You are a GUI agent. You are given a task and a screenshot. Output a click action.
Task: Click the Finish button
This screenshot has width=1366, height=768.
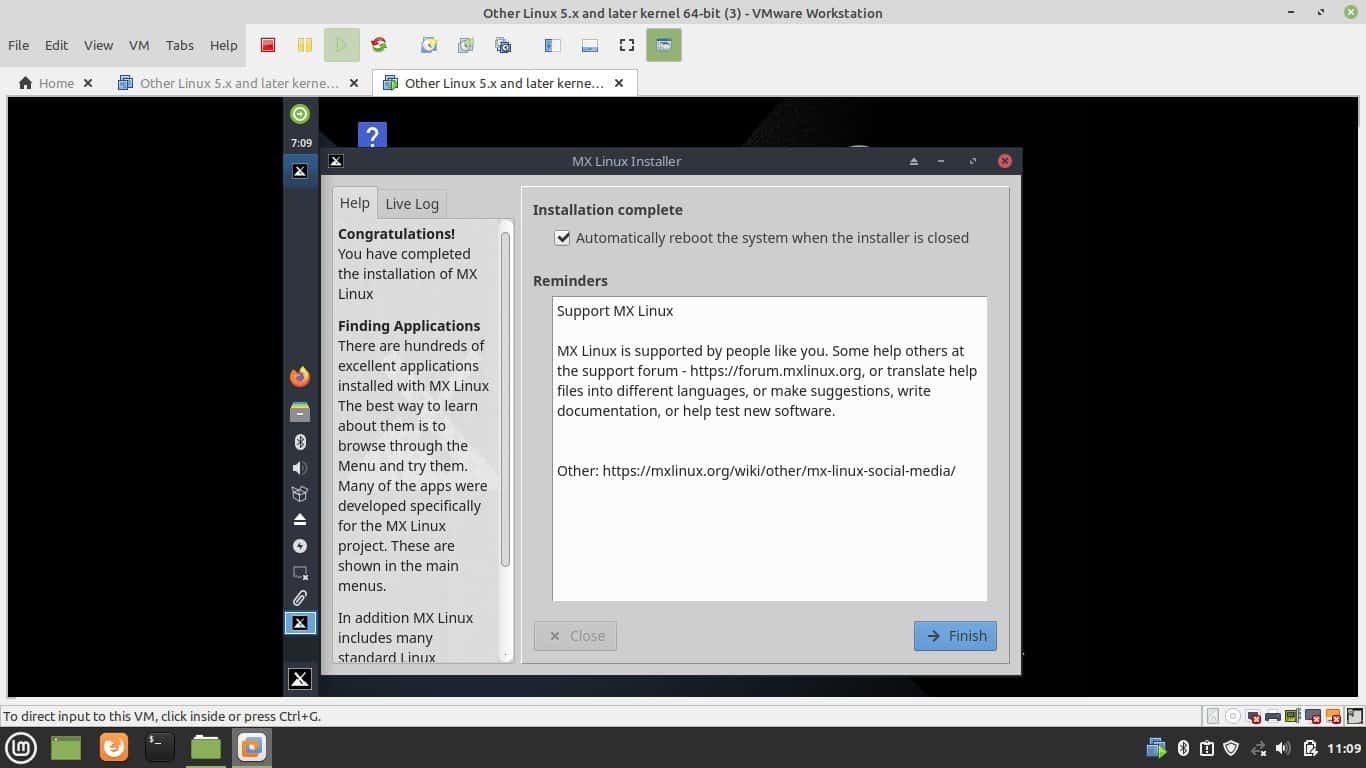coord(955,636)
